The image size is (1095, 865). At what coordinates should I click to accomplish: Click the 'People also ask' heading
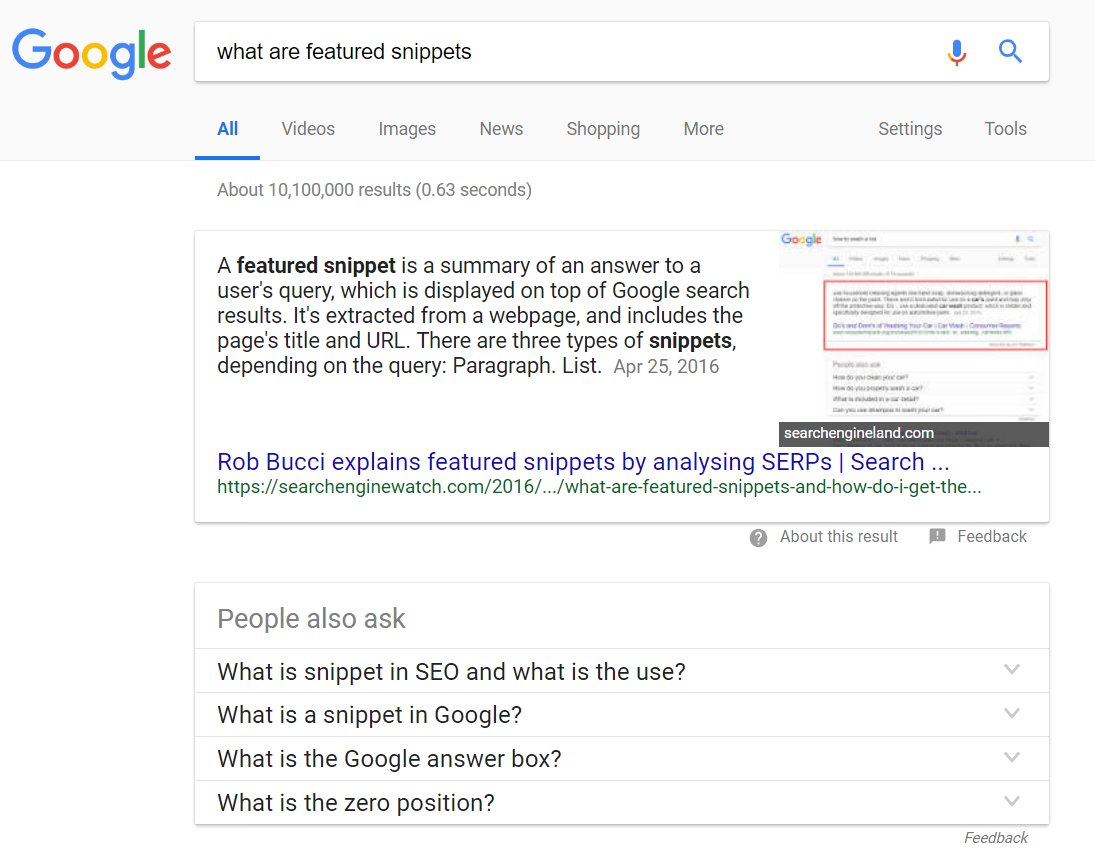[311, 619]
